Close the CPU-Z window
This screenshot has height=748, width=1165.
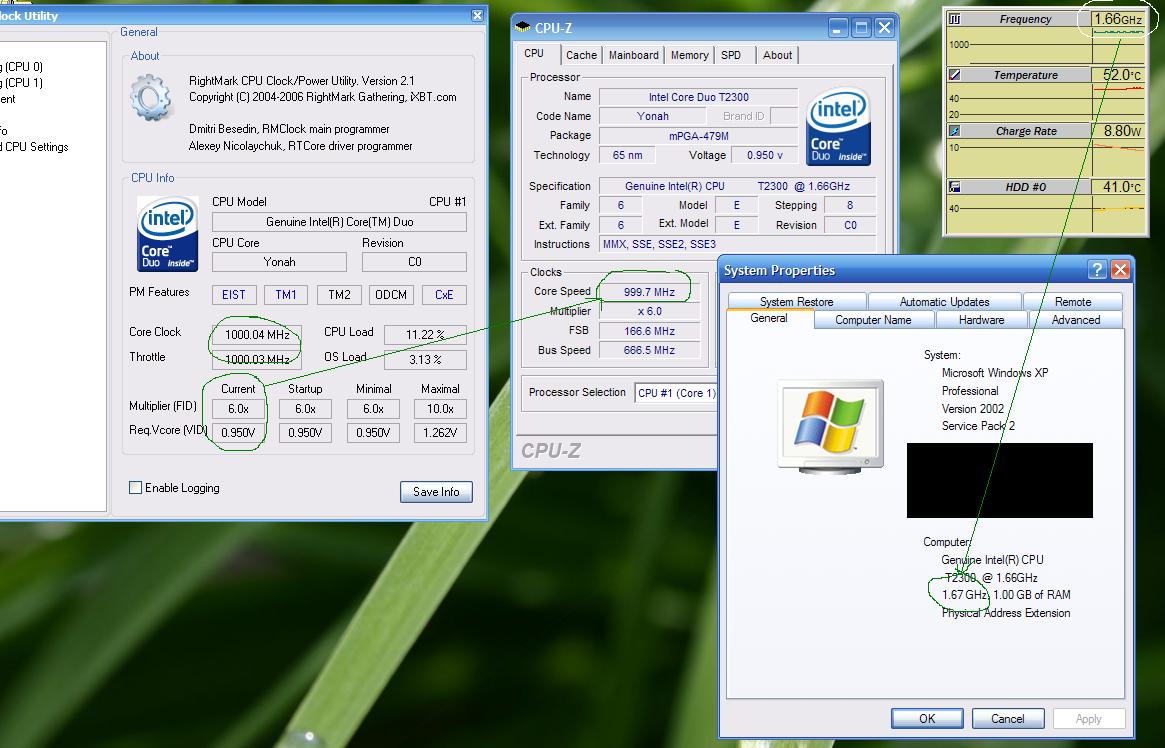[884, 28]
